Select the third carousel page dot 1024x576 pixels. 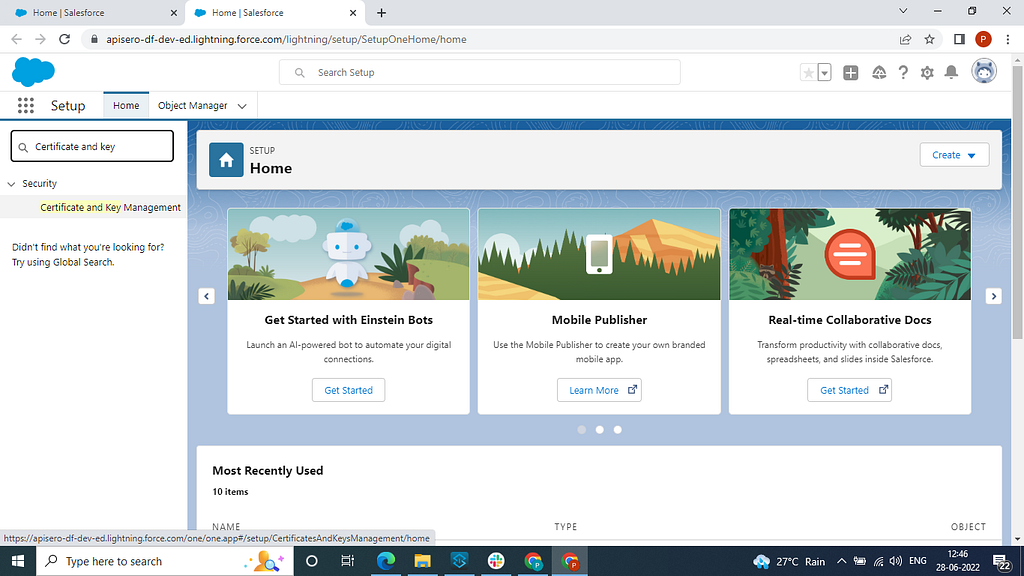617,430
